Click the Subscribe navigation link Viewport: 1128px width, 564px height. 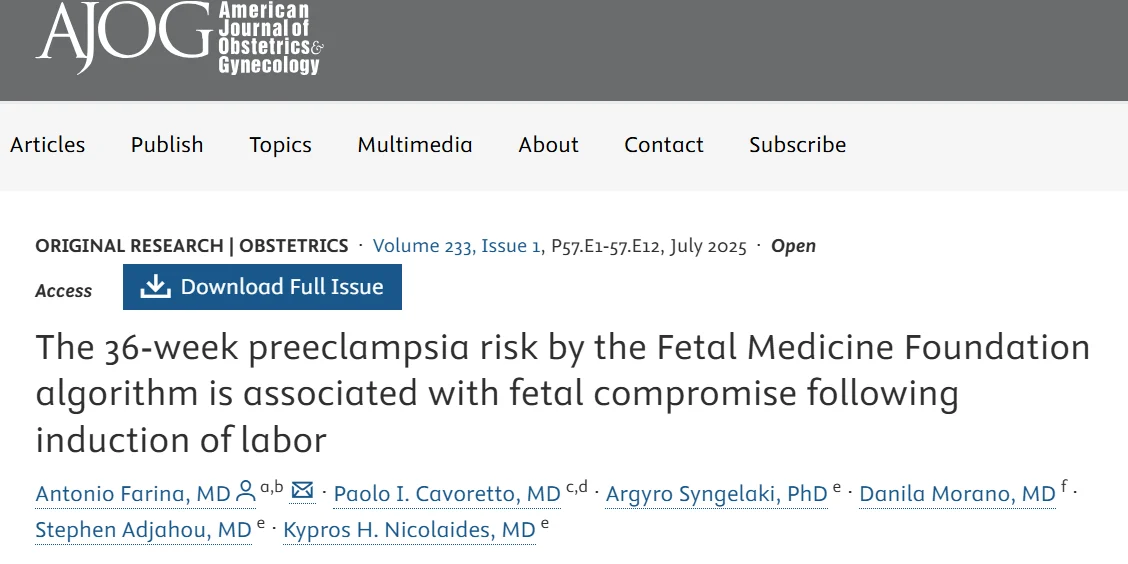[797, 145]
